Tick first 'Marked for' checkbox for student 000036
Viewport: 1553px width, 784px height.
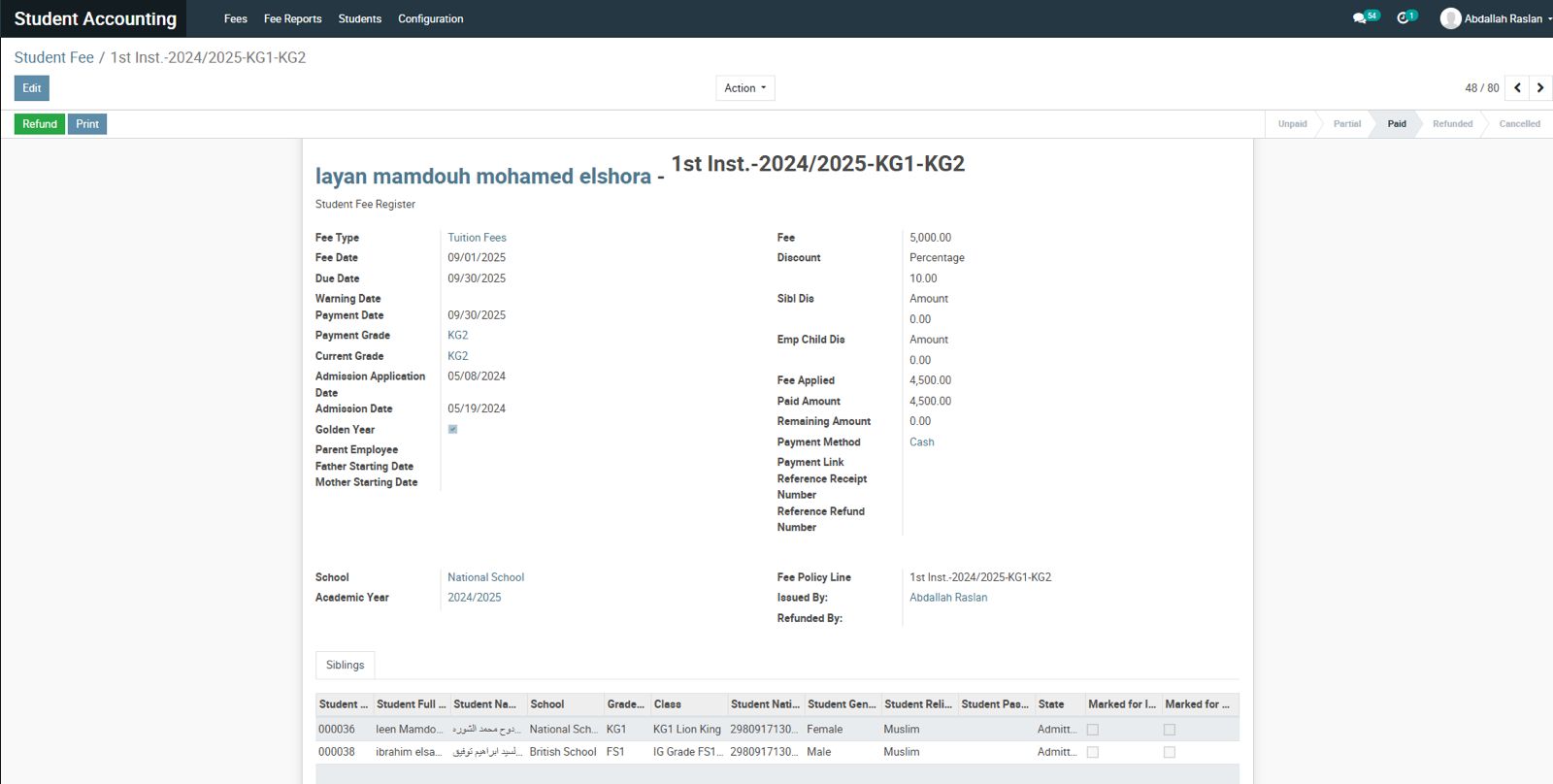point(1092,730)
